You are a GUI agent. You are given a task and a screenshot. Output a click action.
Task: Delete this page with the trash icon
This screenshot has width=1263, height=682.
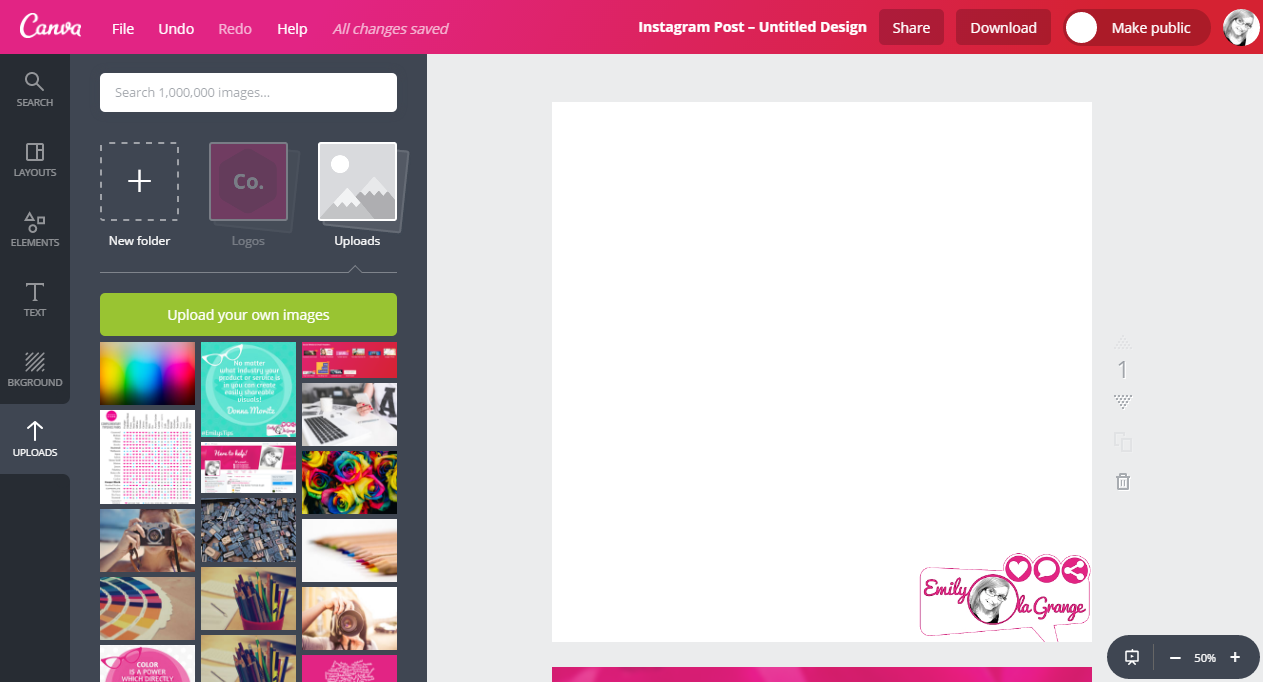[1123, 482]
